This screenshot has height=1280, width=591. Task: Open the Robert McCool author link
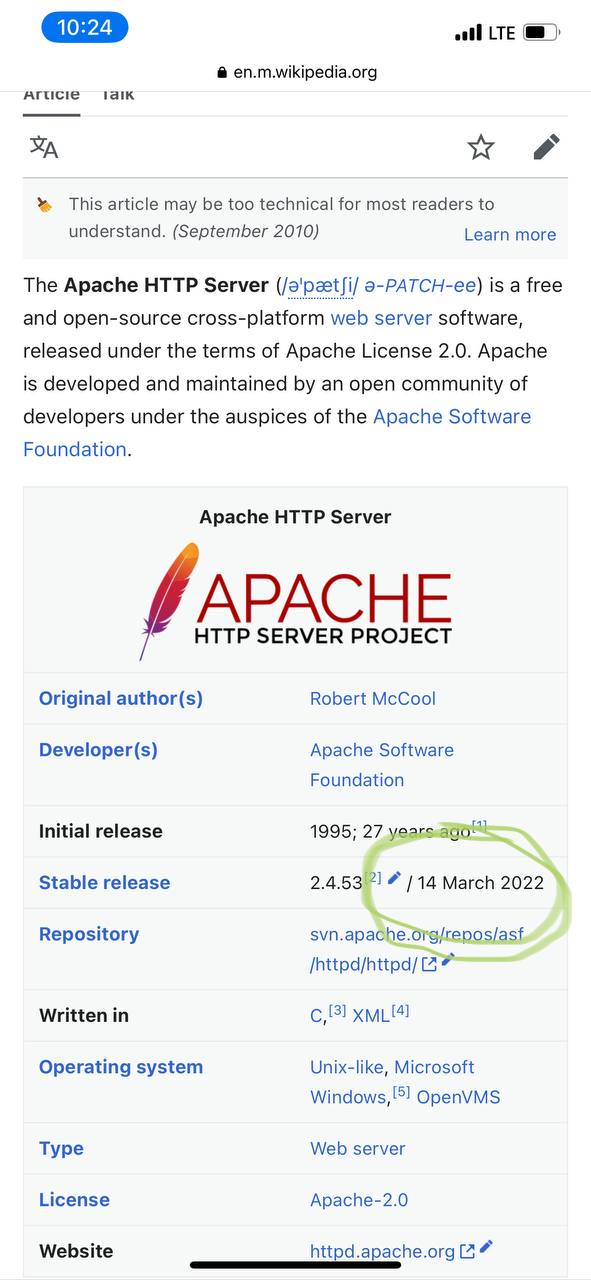pyautogui.click(x=373, y=698)
